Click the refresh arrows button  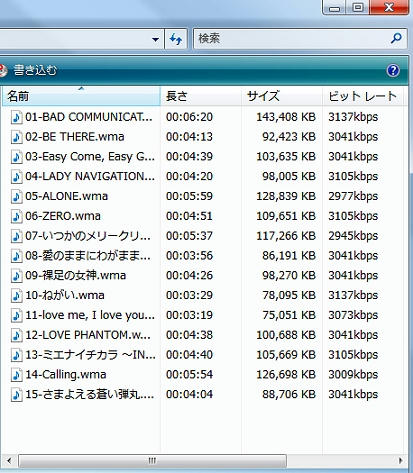(176, 39)
